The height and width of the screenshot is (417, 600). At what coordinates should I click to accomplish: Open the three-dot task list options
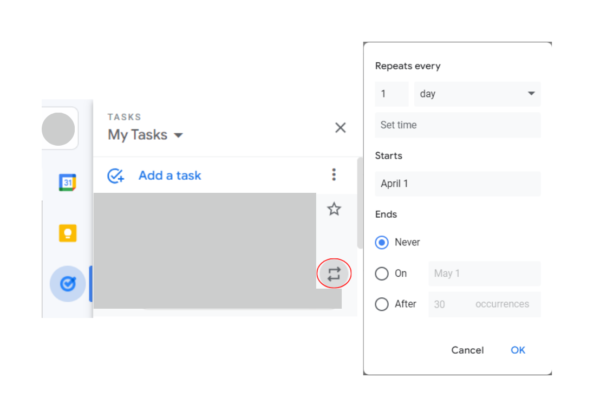click(334, 174)
